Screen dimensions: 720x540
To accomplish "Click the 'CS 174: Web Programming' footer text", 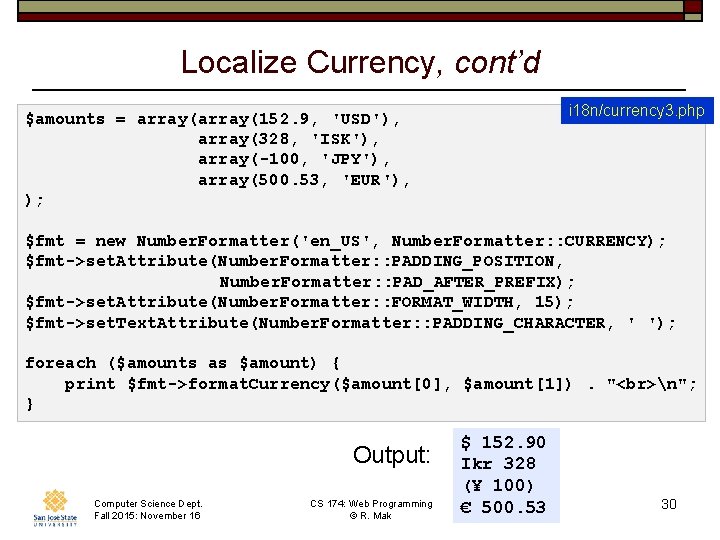I will (371, 504).
